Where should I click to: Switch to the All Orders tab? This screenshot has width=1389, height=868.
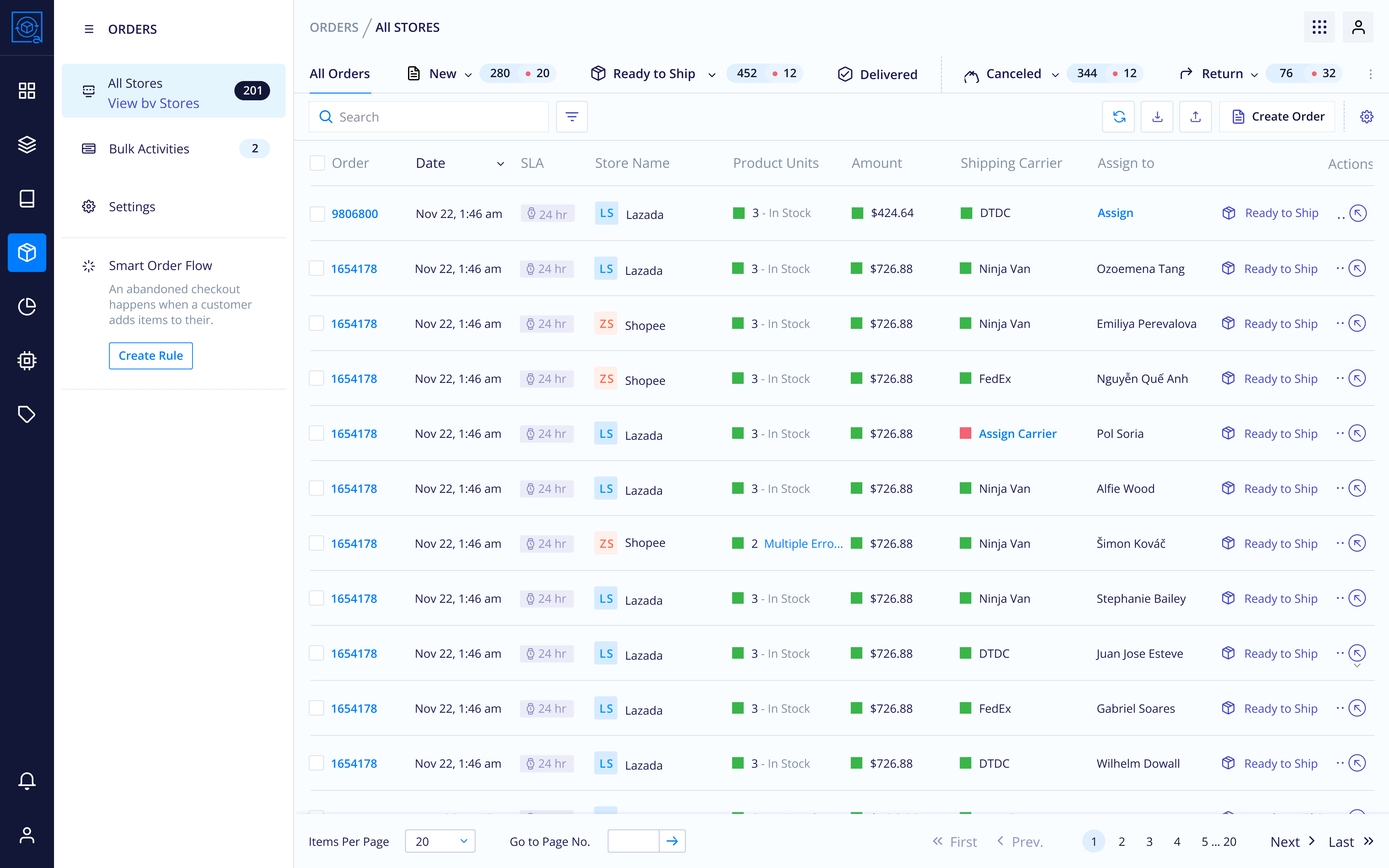340,74
